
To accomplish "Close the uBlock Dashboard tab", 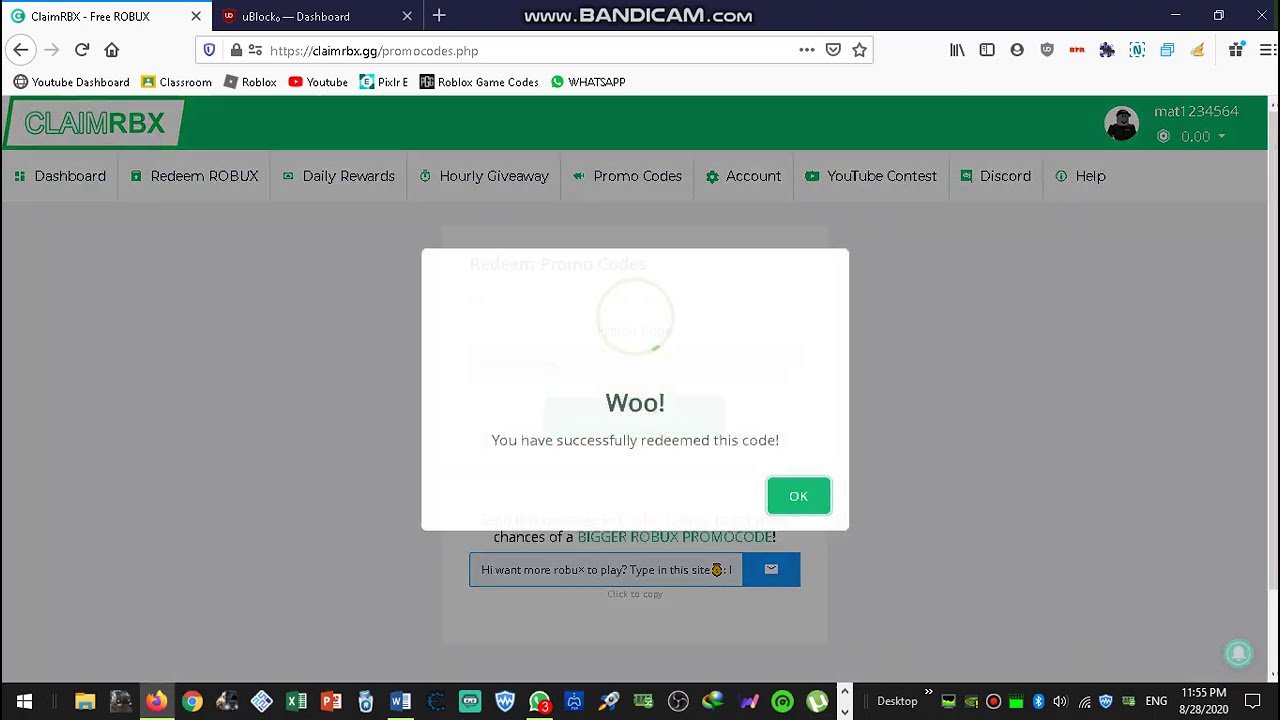I will [x=407, y=16].
